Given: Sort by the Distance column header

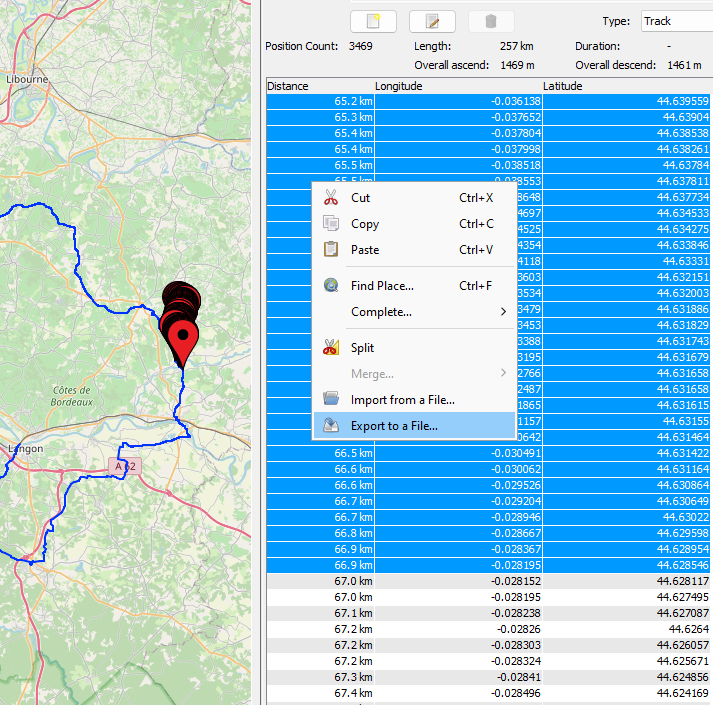Looking at the screenshot, I should (x=319, y=86).
